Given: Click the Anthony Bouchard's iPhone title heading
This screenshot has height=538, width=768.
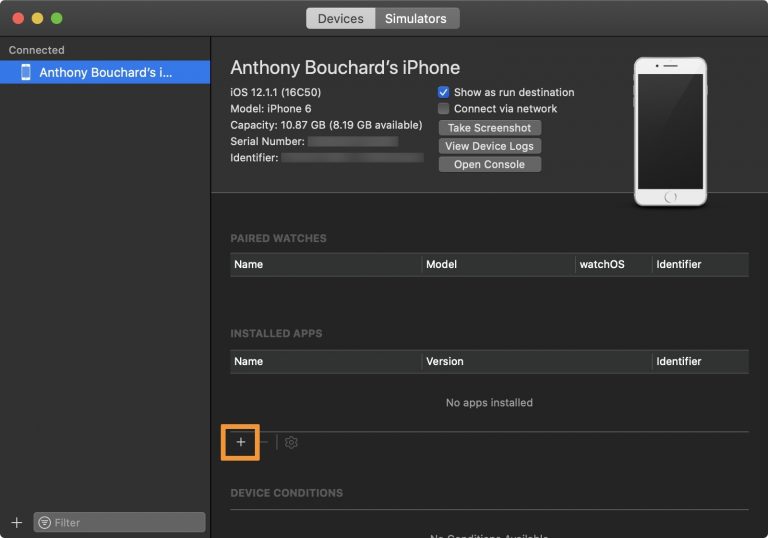Looking at the screenshot, I should point(345,67).
